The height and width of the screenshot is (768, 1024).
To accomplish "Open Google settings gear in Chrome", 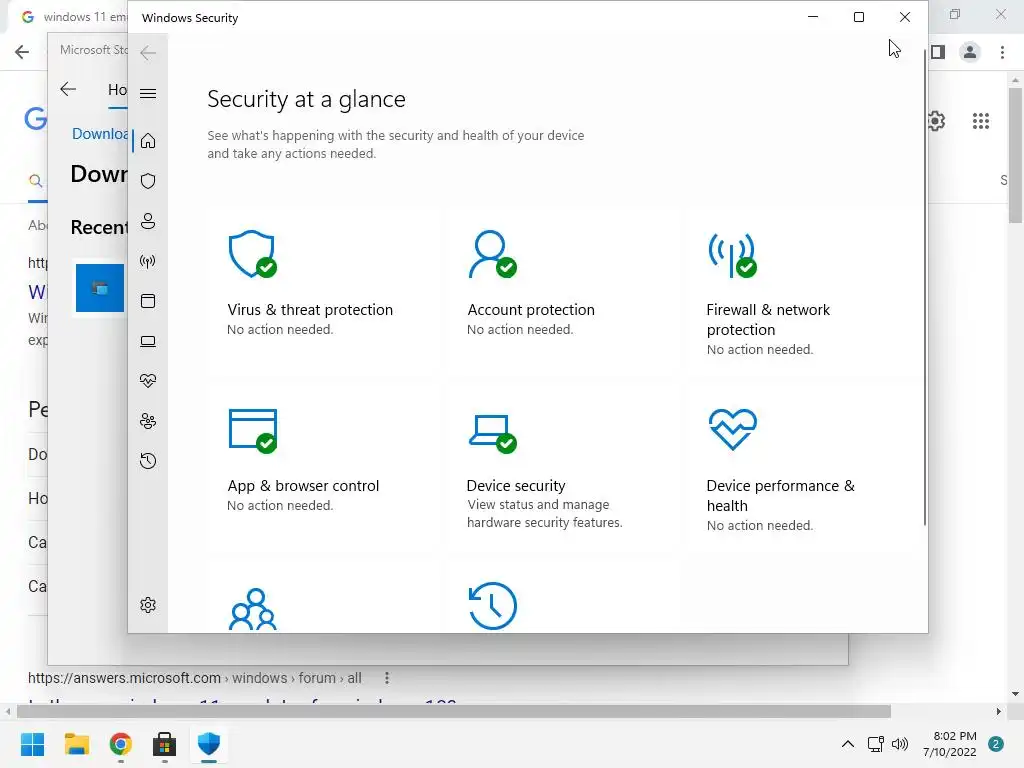I will tap(936, 121).
